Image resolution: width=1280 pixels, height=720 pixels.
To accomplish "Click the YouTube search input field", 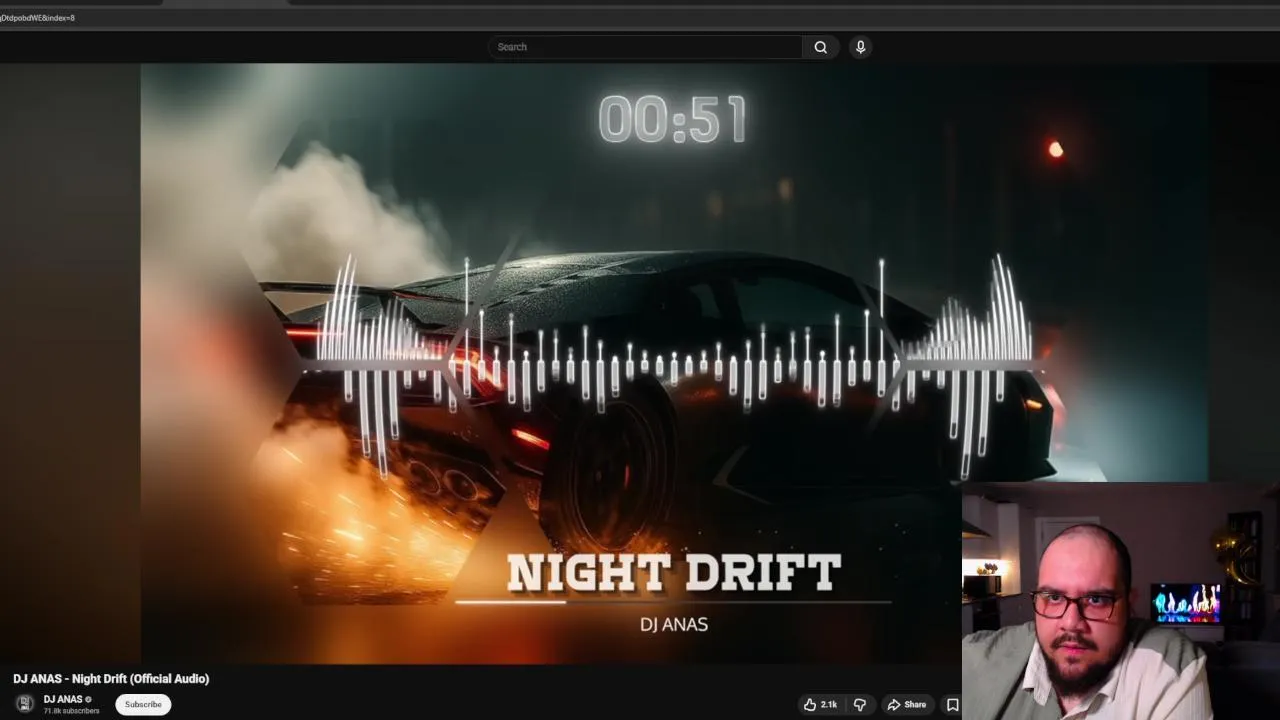I will (645, 47).
